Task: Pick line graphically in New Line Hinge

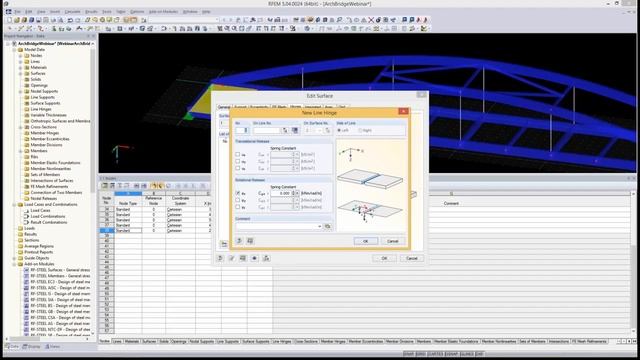Action: (x=286, y=130)
